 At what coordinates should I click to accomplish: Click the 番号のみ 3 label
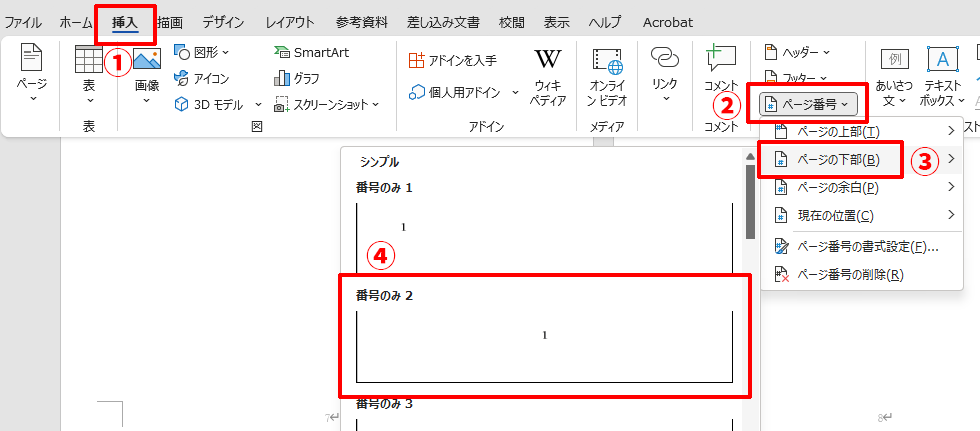point(384,404)
